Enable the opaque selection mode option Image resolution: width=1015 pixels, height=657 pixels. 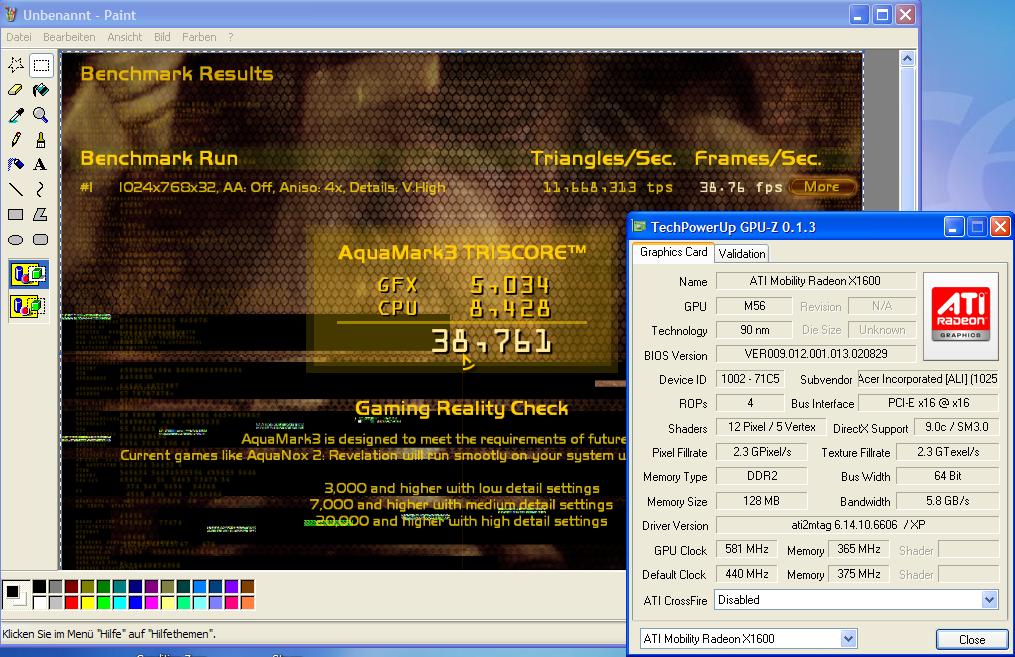(x=28, y=274)
